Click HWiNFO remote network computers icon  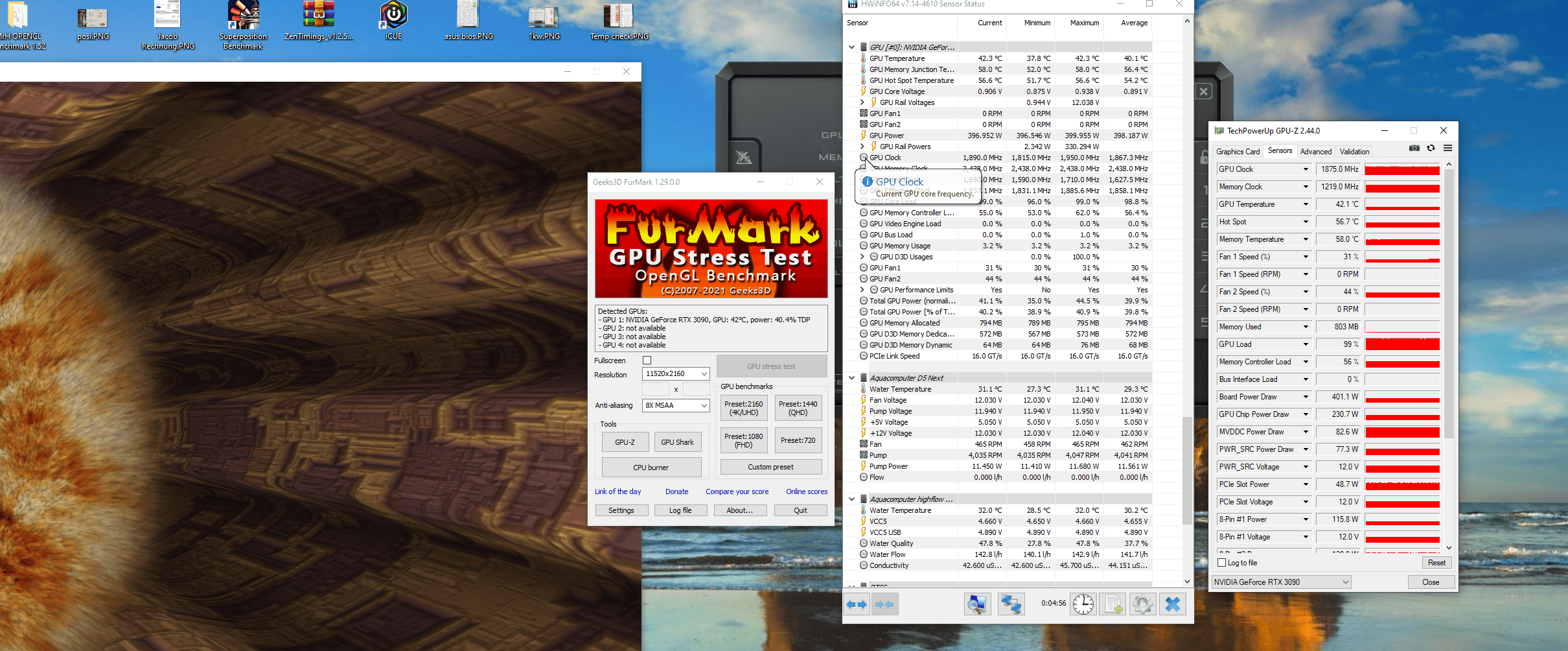1011,604
